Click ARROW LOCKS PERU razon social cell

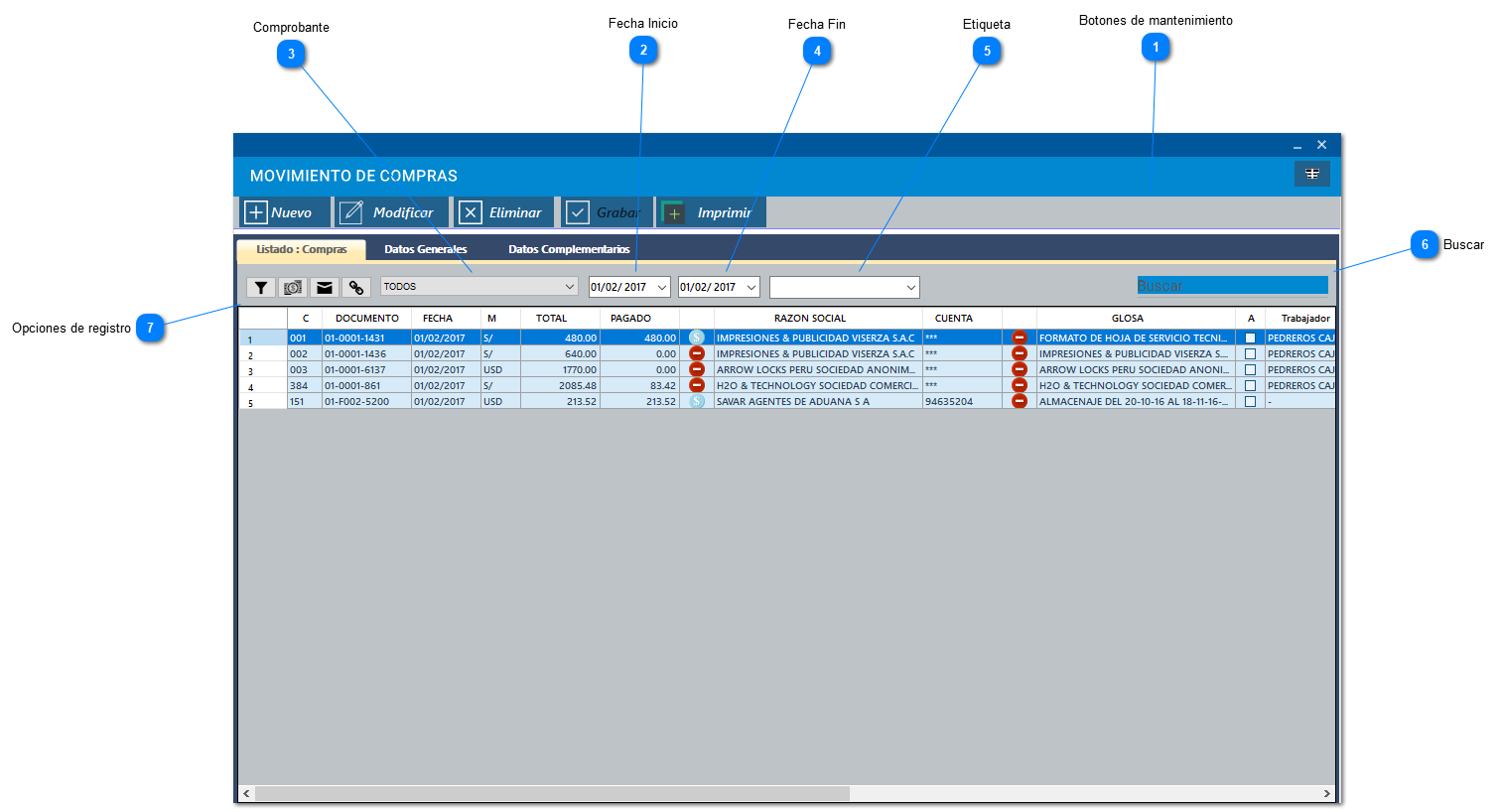(818, 370)
